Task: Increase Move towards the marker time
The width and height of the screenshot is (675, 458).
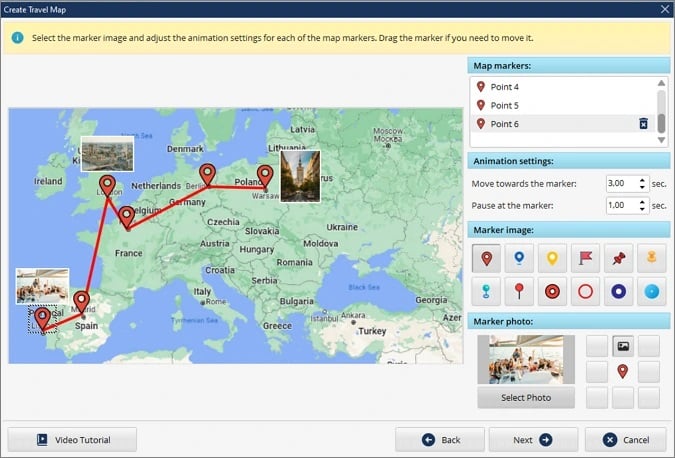Action: [642, 180]
